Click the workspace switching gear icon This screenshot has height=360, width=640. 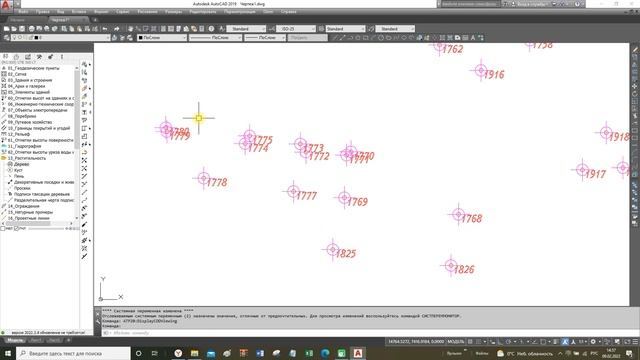coord(593,342)
